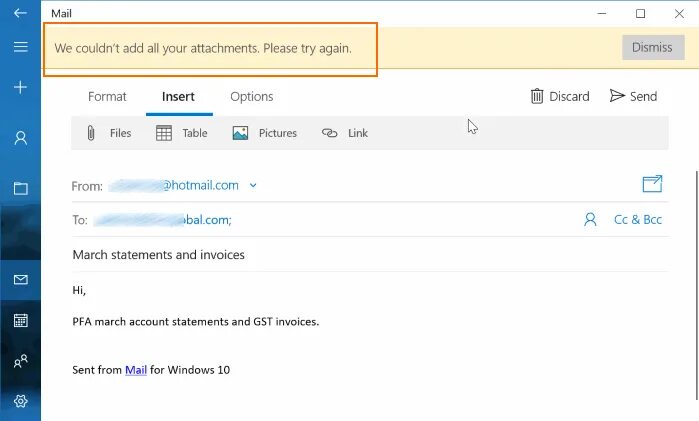
Task: Open the People app icon
Action: tap(21, 361)
